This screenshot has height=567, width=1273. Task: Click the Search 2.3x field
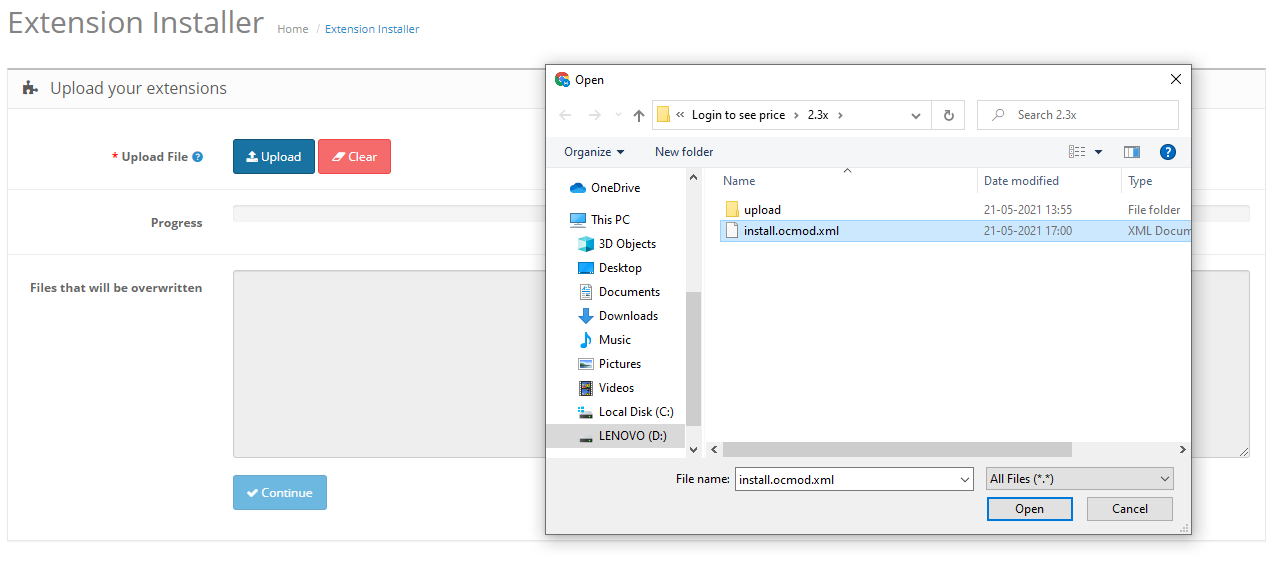[x=1078, y=115]
